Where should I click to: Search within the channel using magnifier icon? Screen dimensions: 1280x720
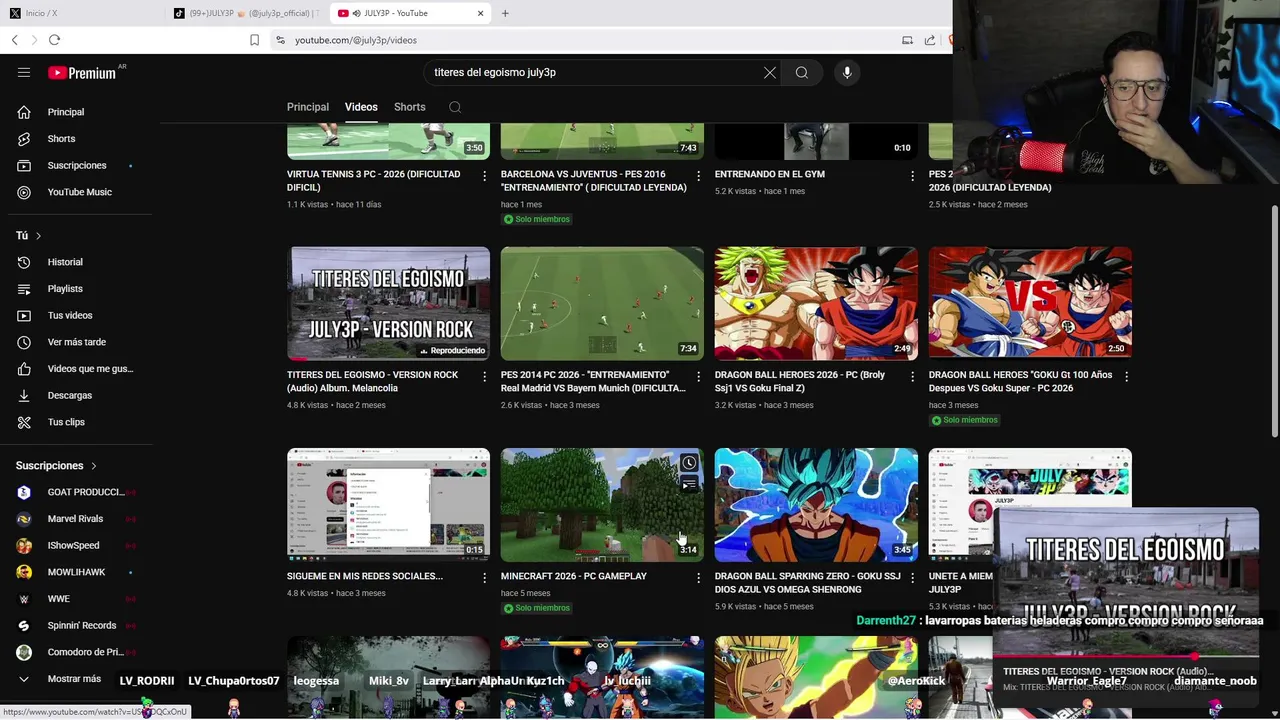pyautogui.click(x=455, y=107)
